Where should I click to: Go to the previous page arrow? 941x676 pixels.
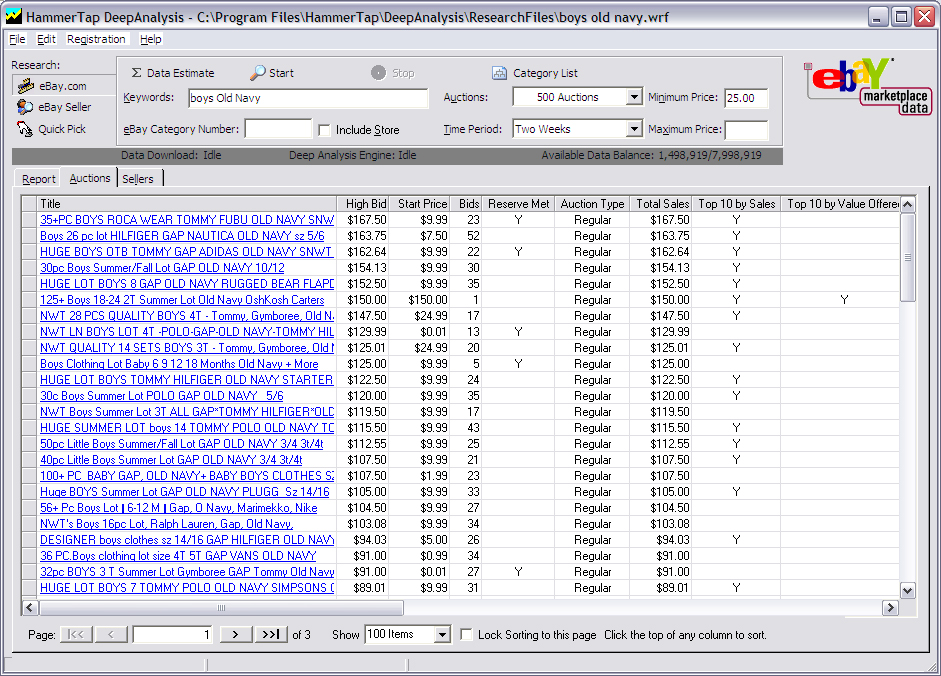110,634
